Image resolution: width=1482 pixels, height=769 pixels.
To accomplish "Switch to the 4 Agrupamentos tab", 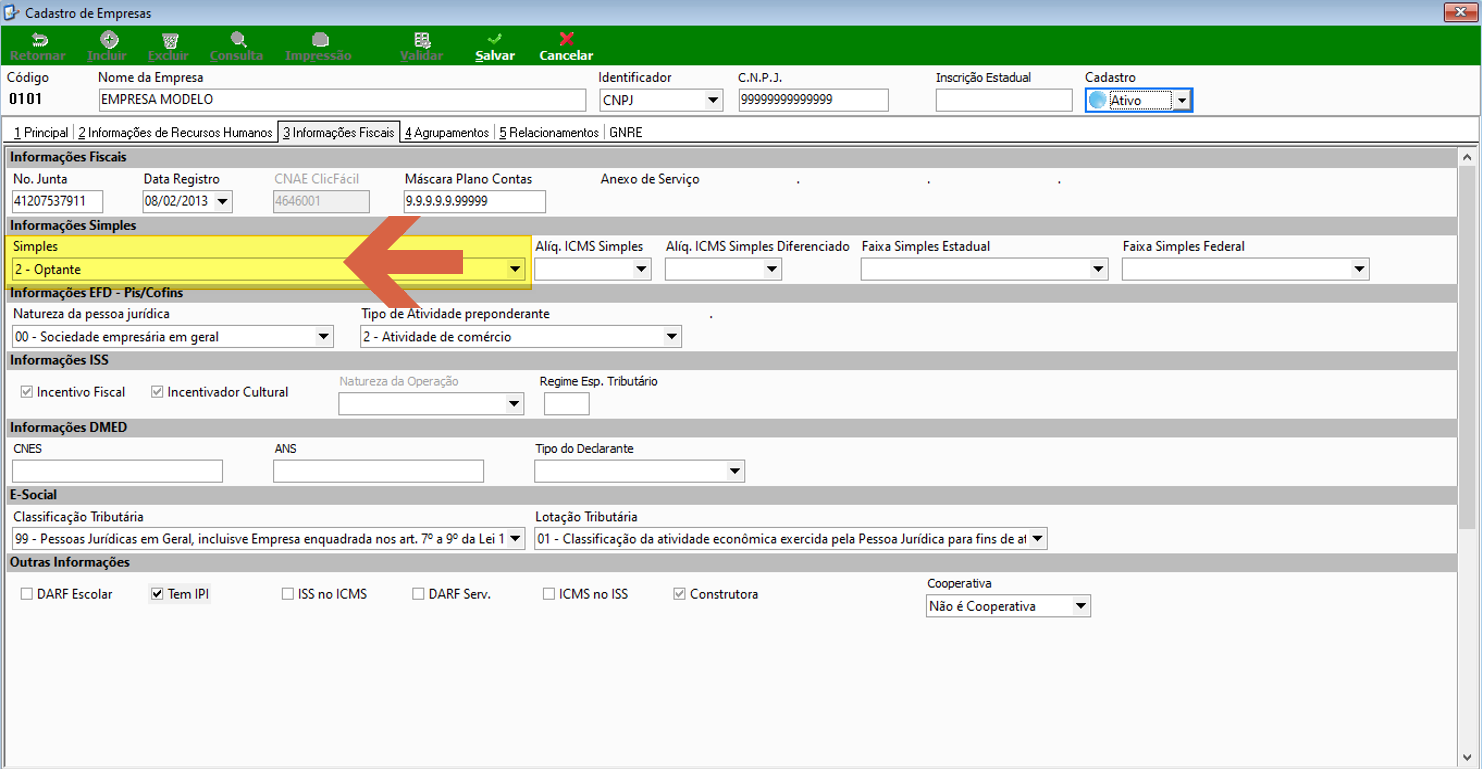I will point(447,132).
